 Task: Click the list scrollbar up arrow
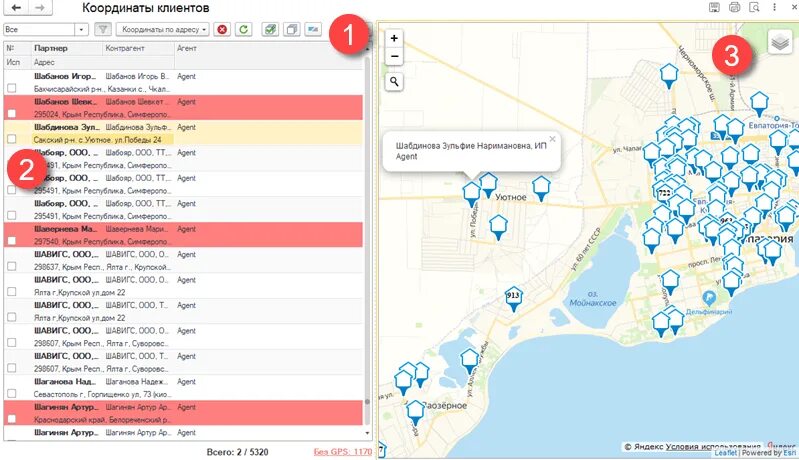(367, 49)
